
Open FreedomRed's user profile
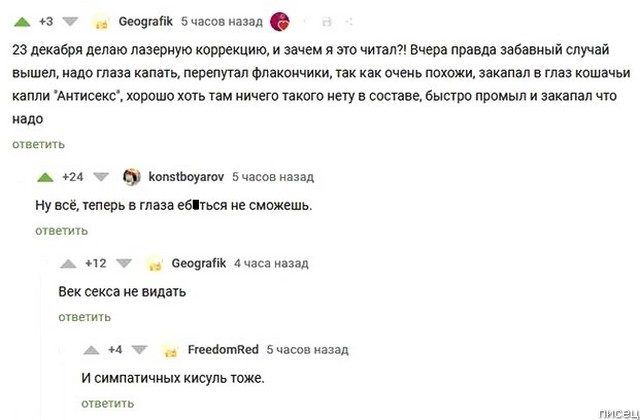[223, 350]
